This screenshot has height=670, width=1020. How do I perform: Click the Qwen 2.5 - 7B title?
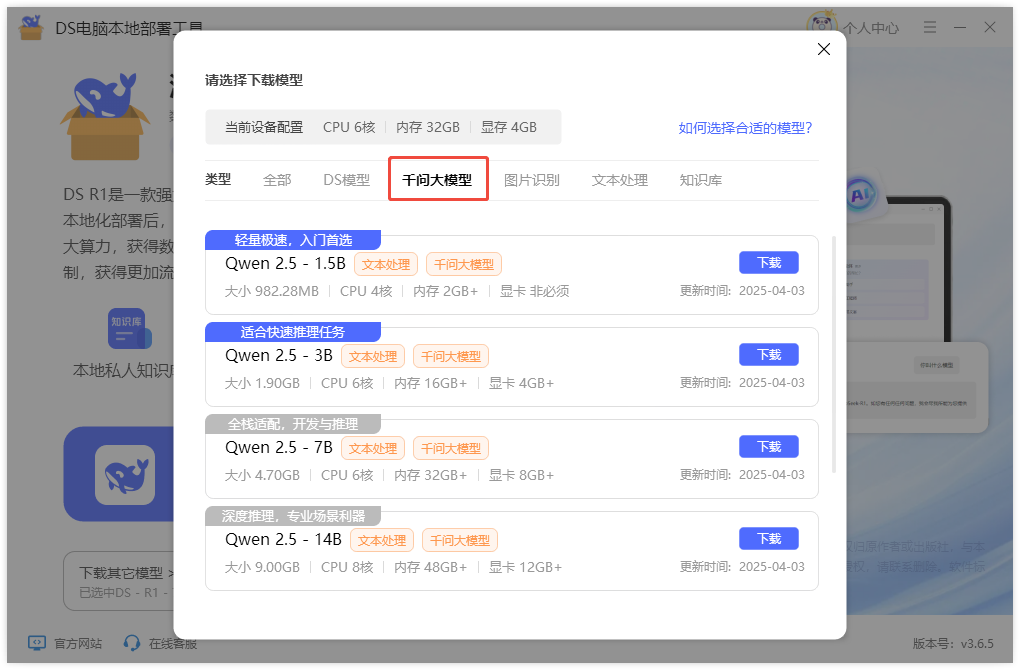tap(278, 448)
